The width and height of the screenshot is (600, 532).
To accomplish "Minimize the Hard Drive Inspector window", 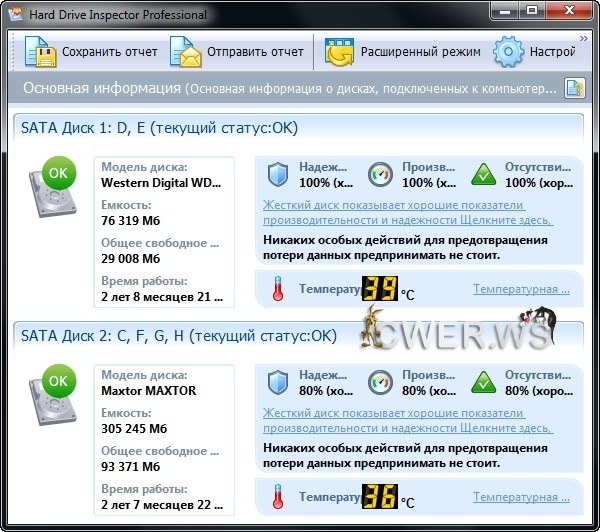I will point(505,11).
